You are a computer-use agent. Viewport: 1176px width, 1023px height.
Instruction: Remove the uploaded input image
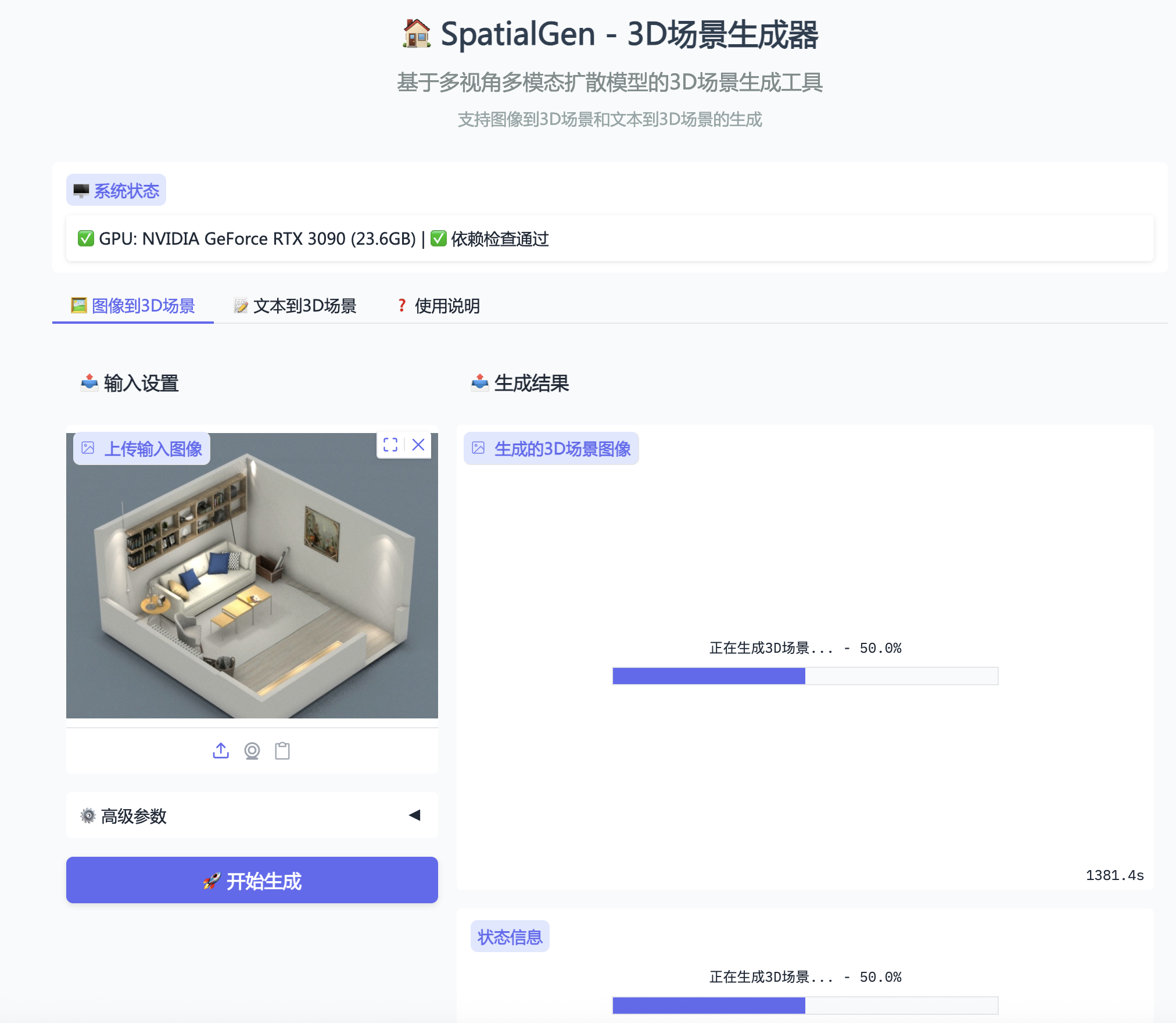coord(418,445)
